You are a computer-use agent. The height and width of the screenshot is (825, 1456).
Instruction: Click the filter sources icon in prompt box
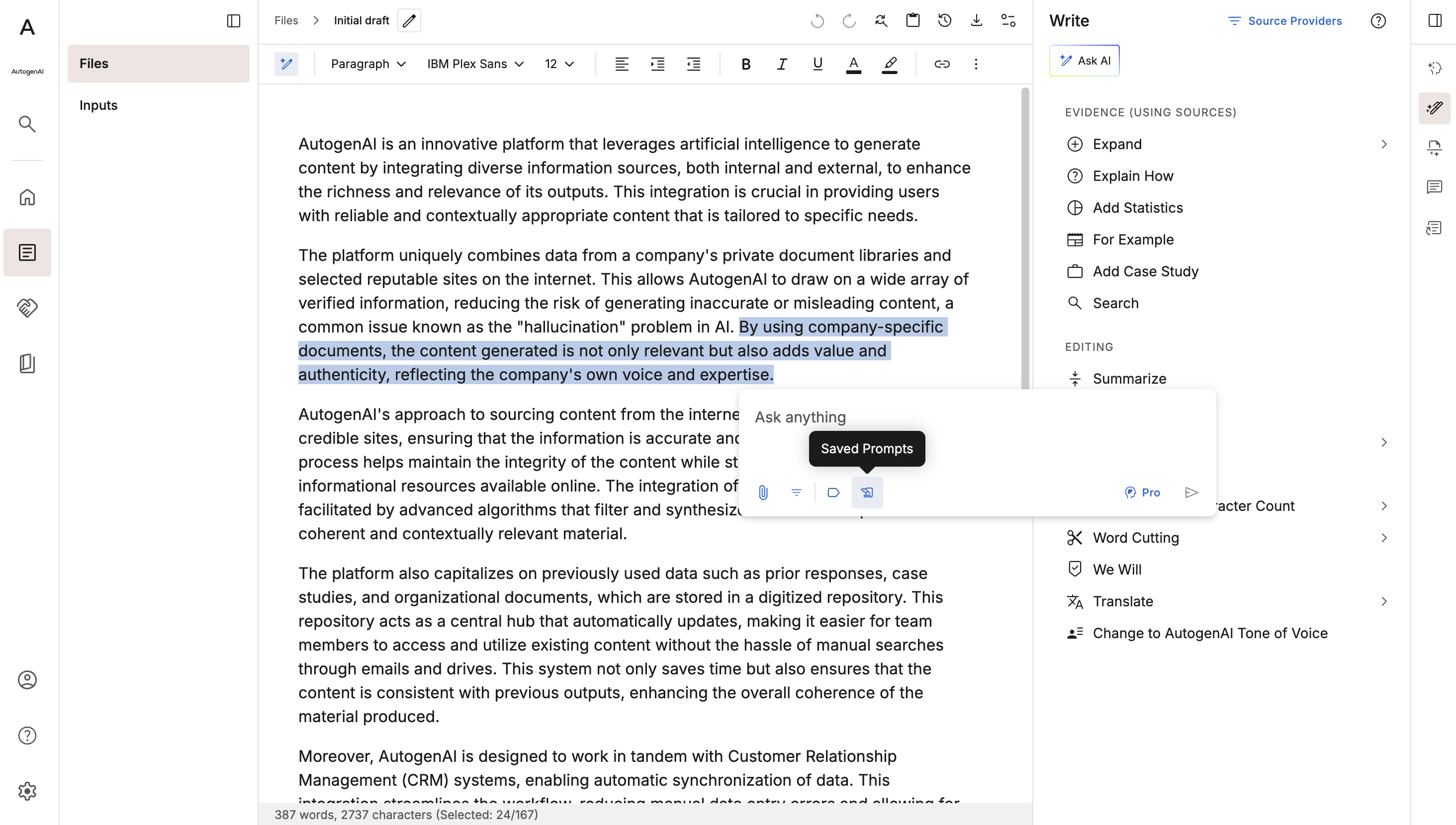pos(796,493)
